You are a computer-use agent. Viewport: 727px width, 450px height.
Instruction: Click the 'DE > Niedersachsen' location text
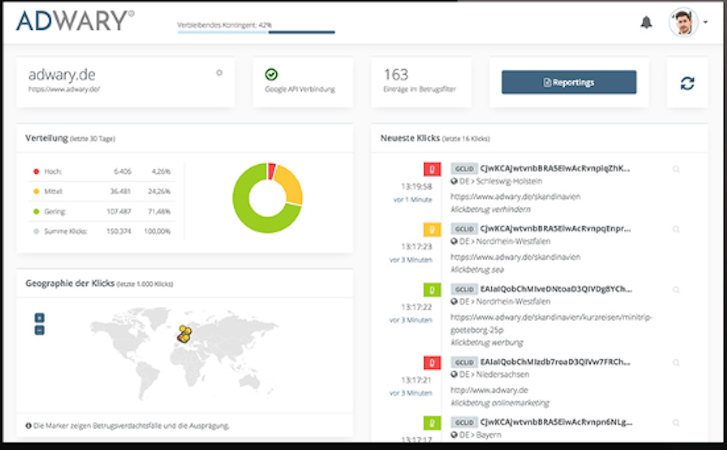click(494, 374)
